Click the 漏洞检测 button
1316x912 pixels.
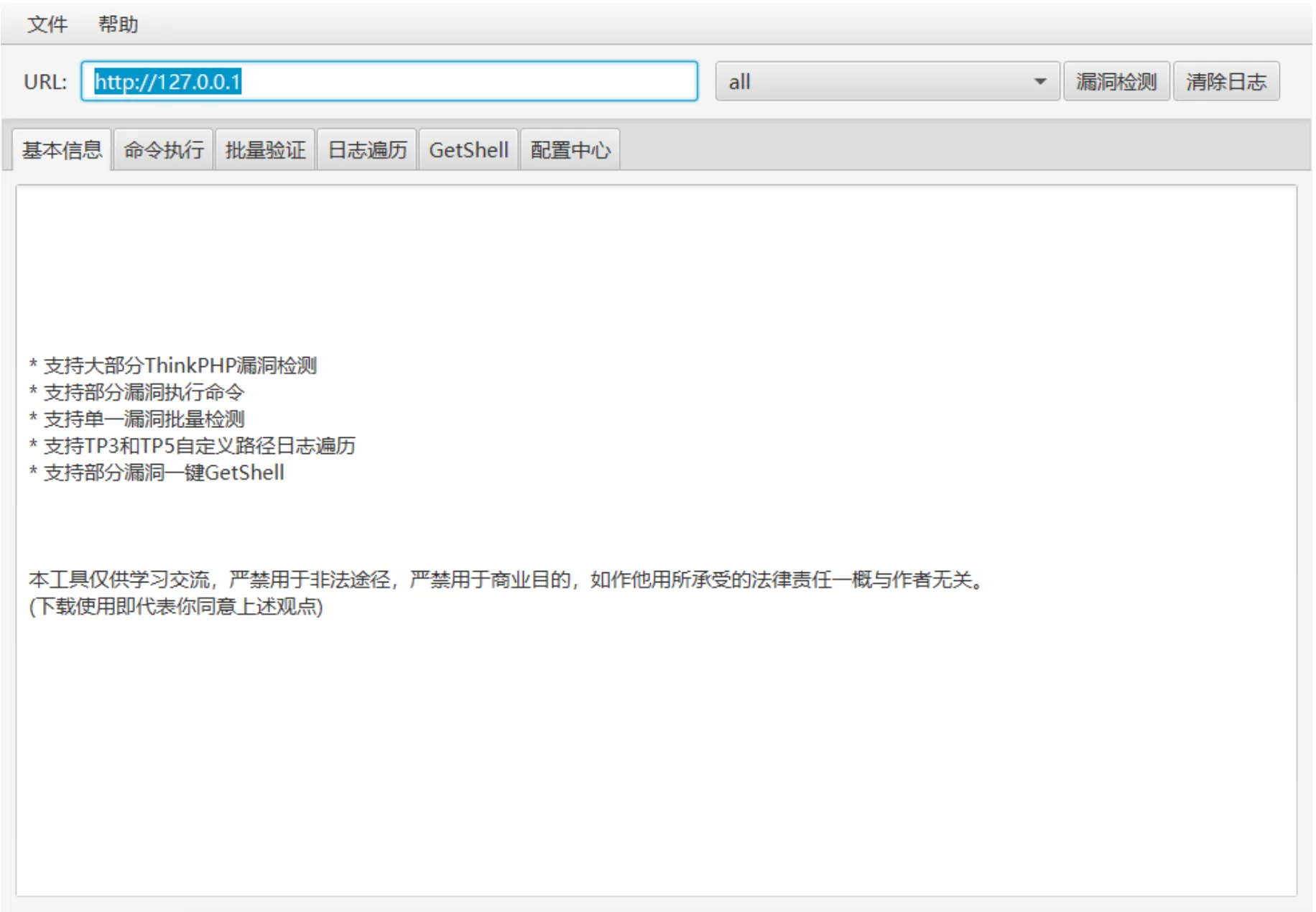1116,81
